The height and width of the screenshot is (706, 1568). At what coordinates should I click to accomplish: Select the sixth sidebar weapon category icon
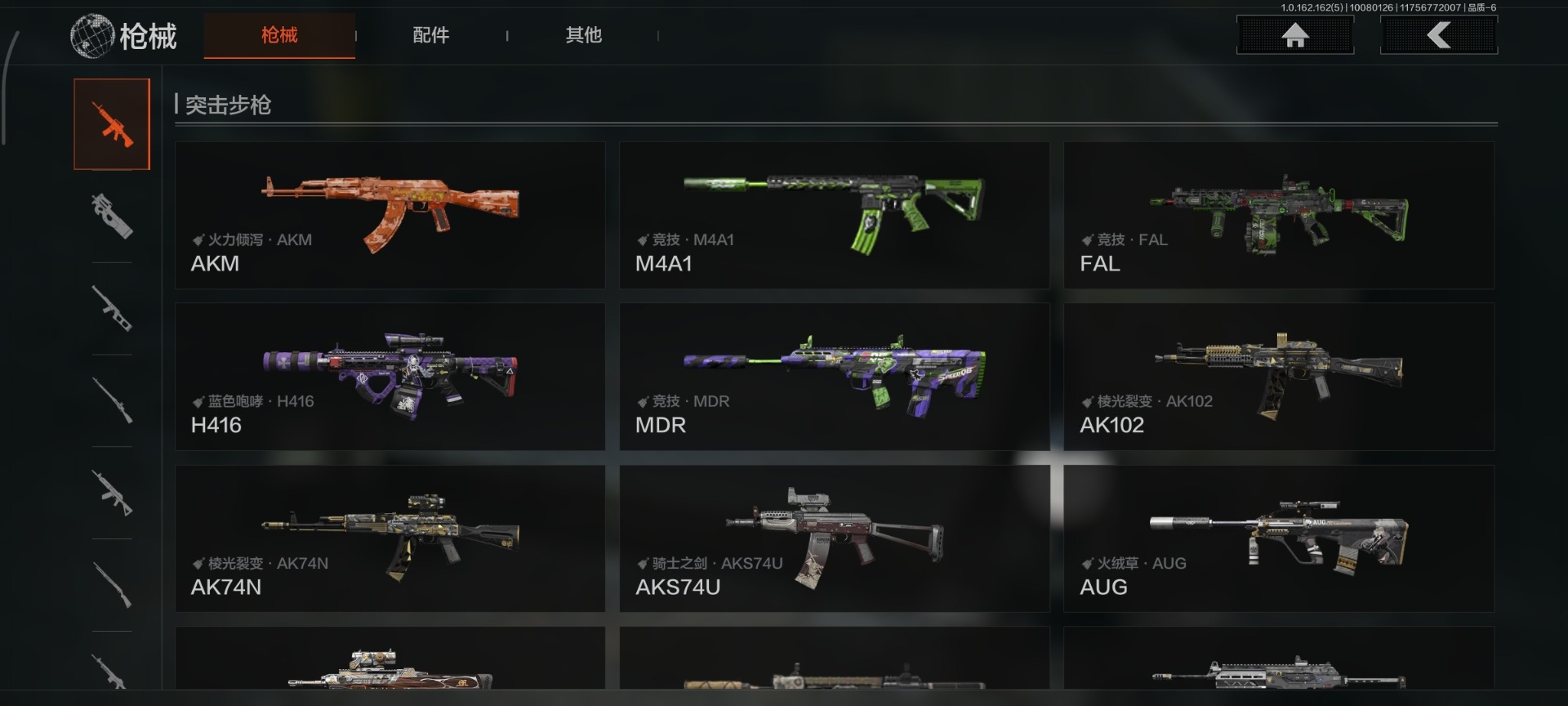(112, 585)
